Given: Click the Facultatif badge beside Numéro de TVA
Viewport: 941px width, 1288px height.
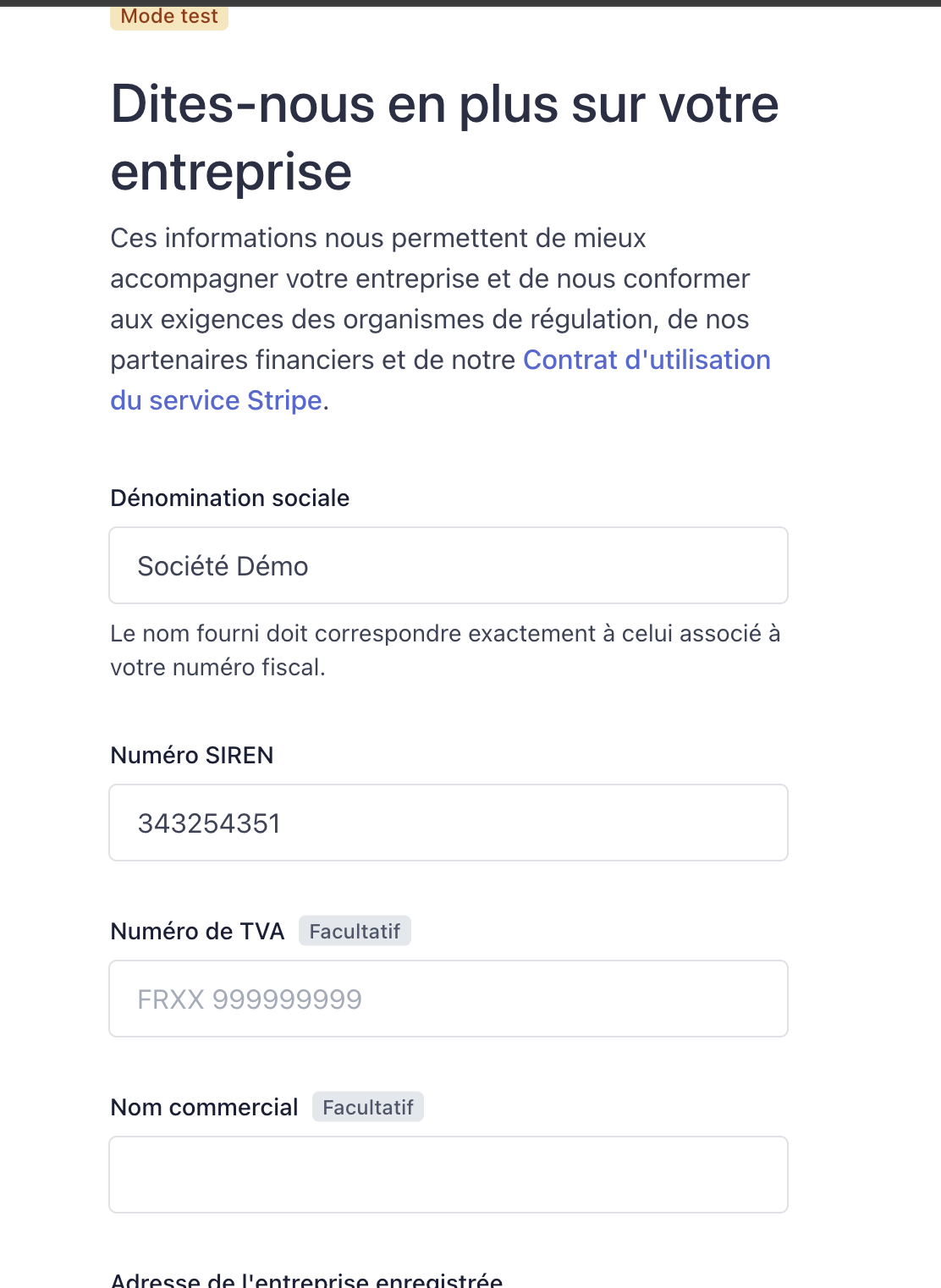Looking at the screenshot, I should (x=355, y=931).
